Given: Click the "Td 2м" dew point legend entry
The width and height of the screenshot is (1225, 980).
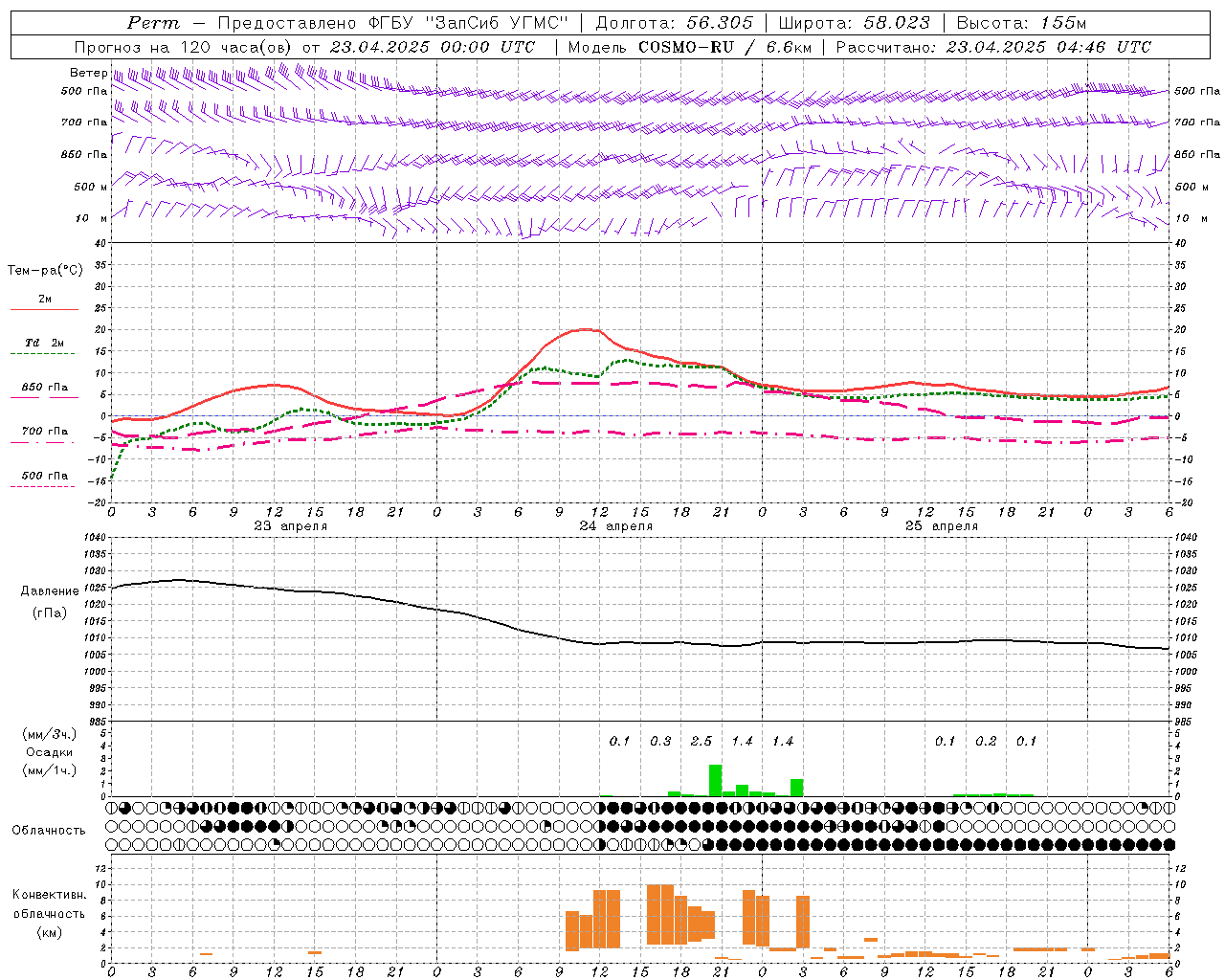Looking at the screenshot, I should (45, 343).
